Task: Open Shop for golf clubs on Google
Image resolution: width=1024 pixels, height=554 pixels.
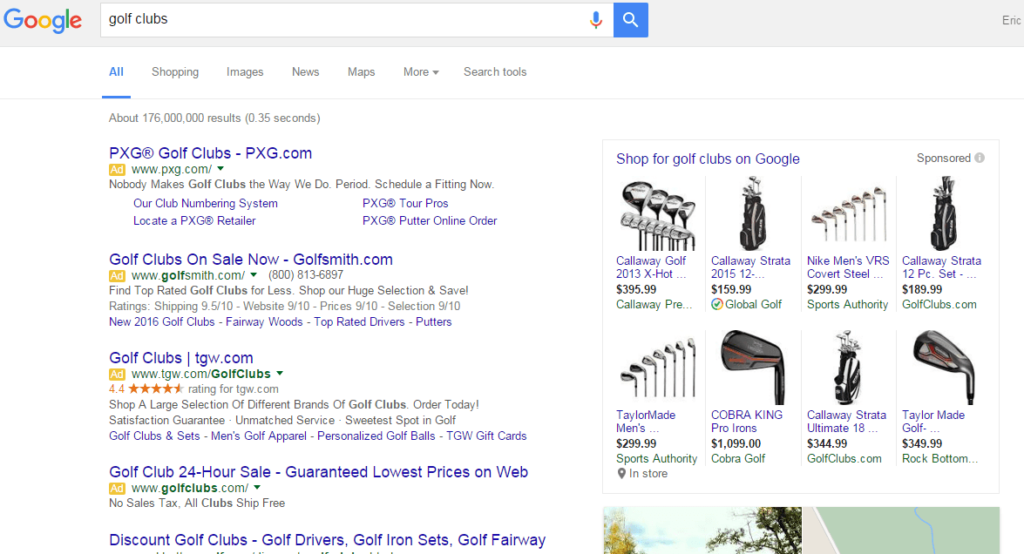Action: pos(708,159)
